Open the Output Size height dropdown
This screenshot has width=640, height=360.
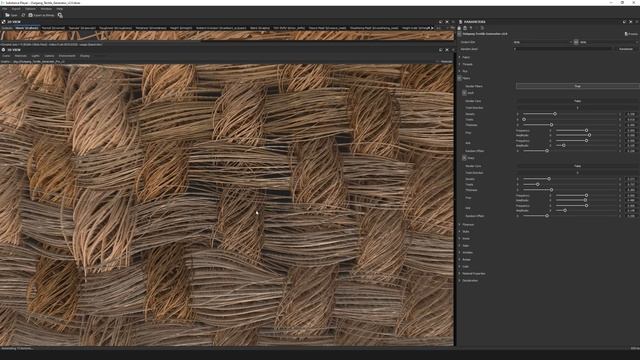tap(609, 42)
